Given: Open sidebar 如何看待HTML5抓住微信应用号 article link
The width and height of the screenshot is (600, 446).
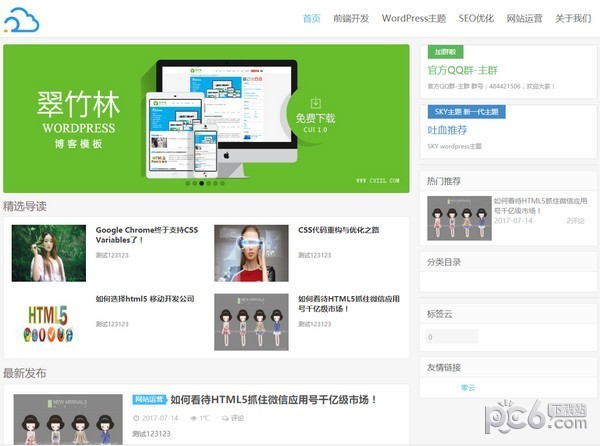Looking at the screenshot, I should tap(540, 205).
